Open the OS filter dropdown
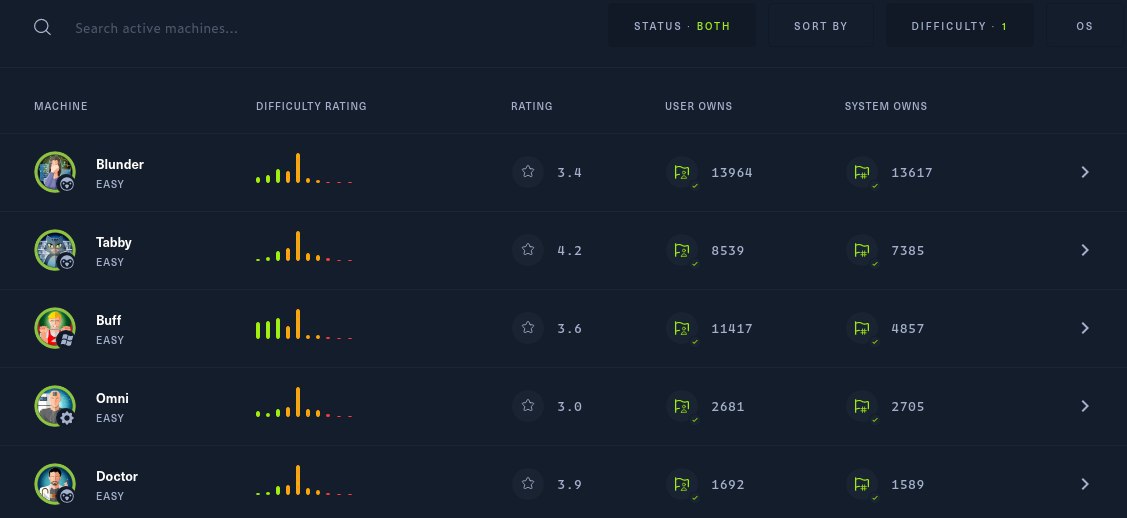This screenshot has width=1127, height=518. tap(1085, 26)
